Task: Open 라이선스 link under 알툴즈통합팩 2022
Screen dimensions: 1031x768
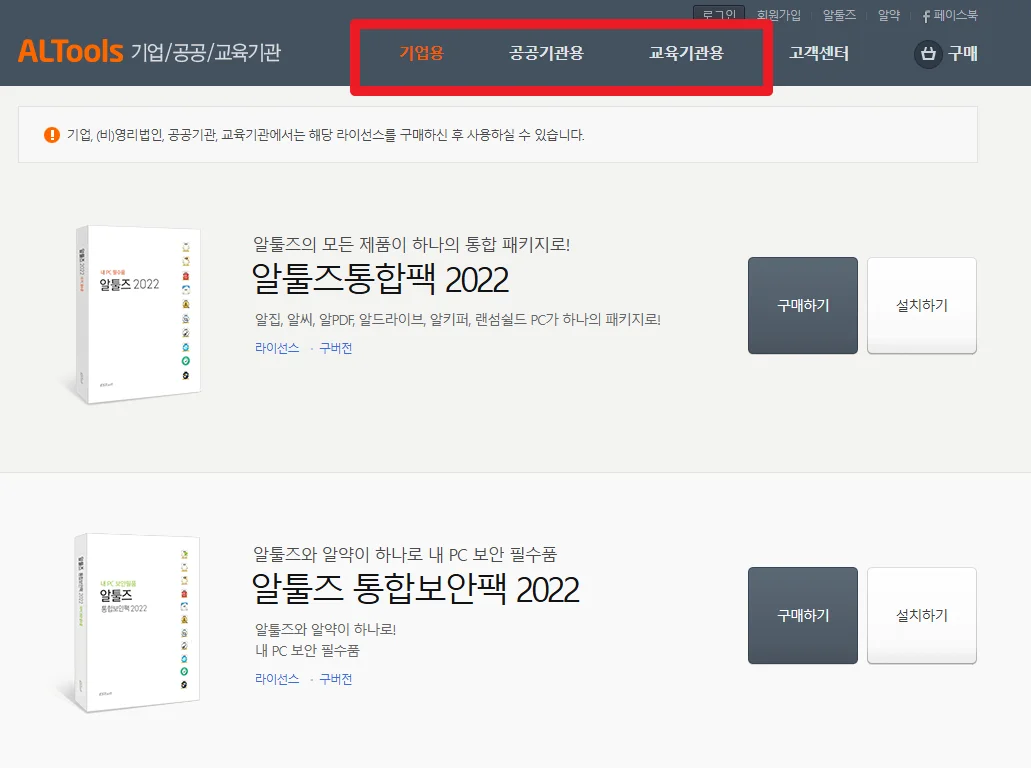Action: click(277, 348)
